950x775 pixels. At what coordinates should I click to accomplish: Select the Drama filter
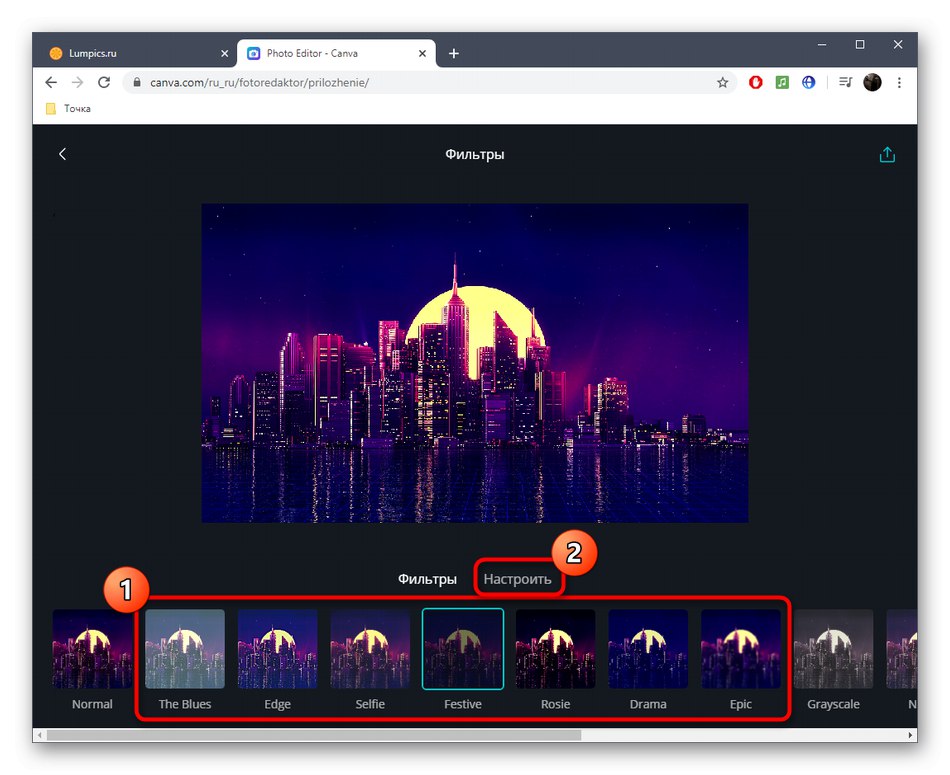point(648,649)
